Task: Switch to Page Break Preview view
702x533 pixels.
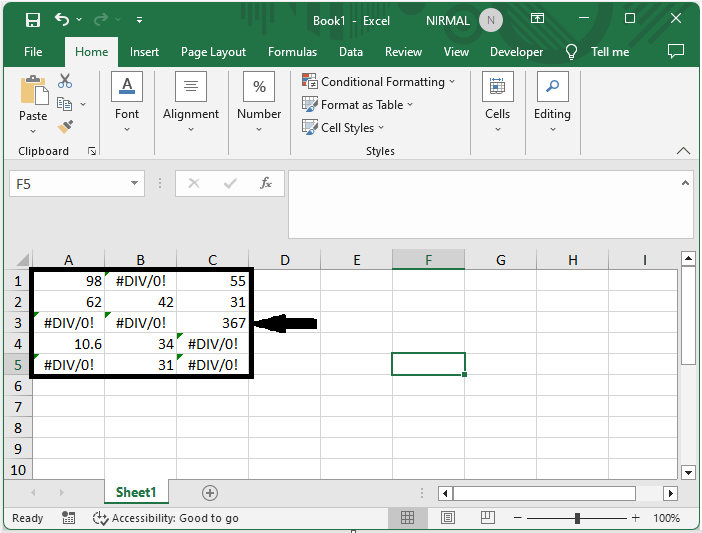Action: pos(491,518)
